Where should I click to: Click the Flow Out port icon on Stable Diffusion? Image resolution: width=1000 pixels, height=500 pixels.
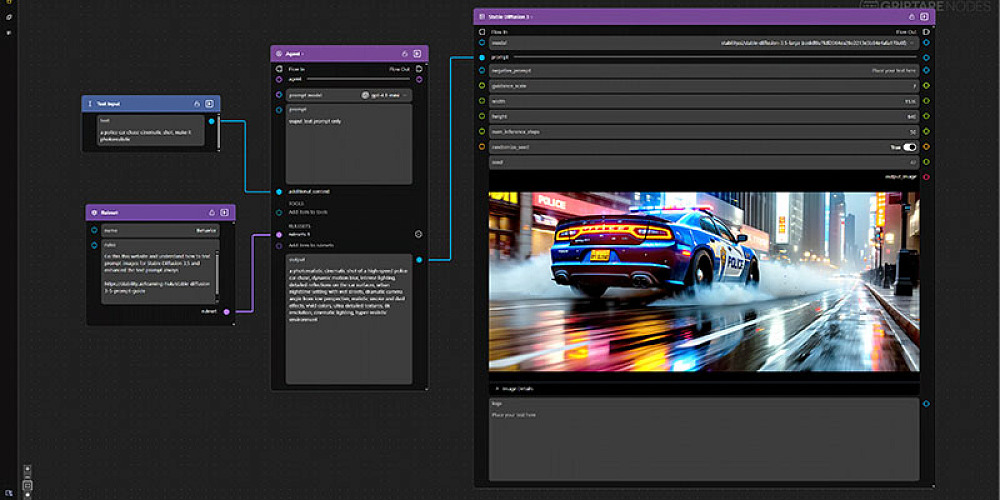click(x=926, y=32)
